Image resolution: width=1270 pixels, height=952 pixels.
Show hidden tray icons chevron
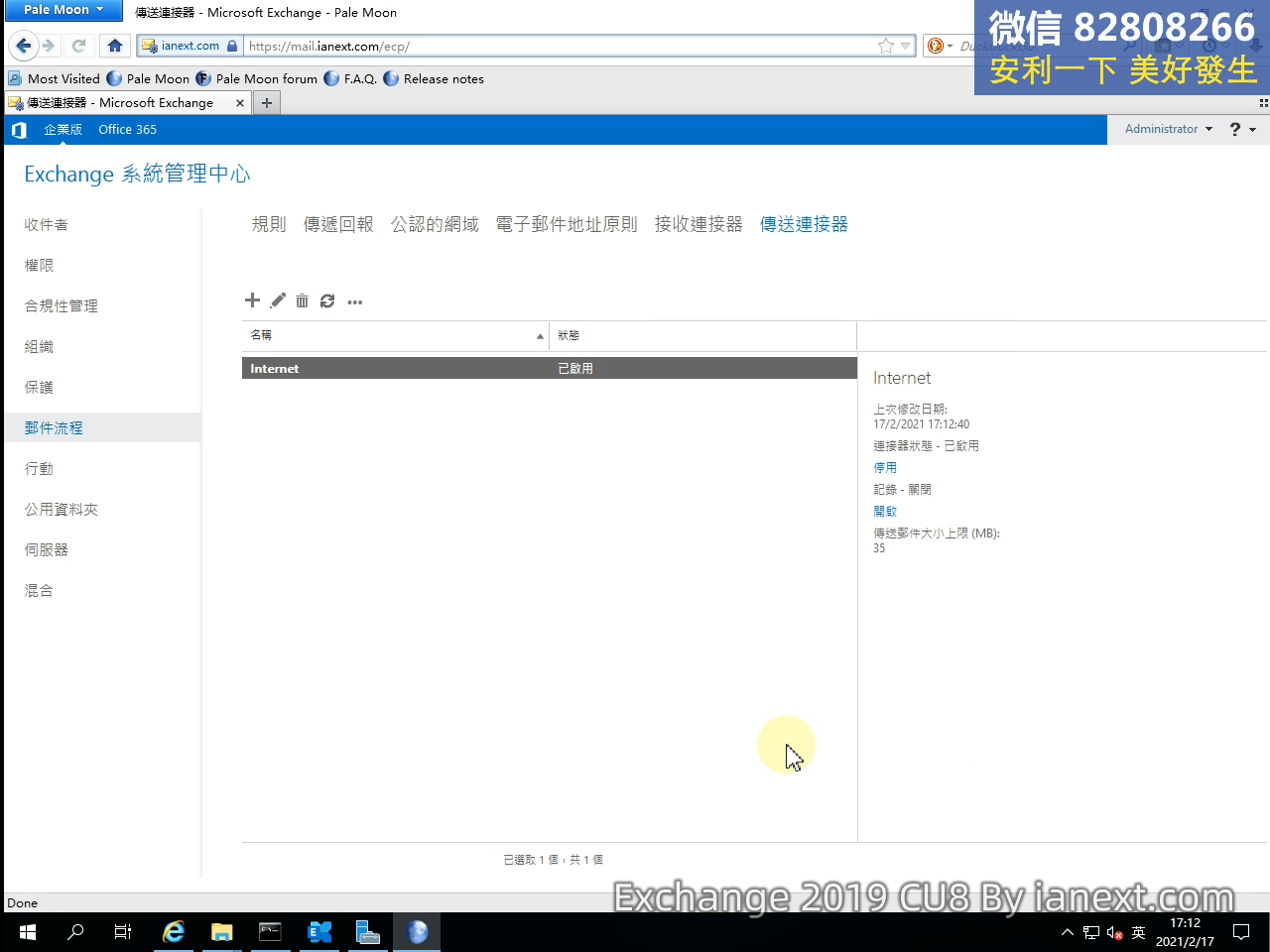pos(1068,932)
